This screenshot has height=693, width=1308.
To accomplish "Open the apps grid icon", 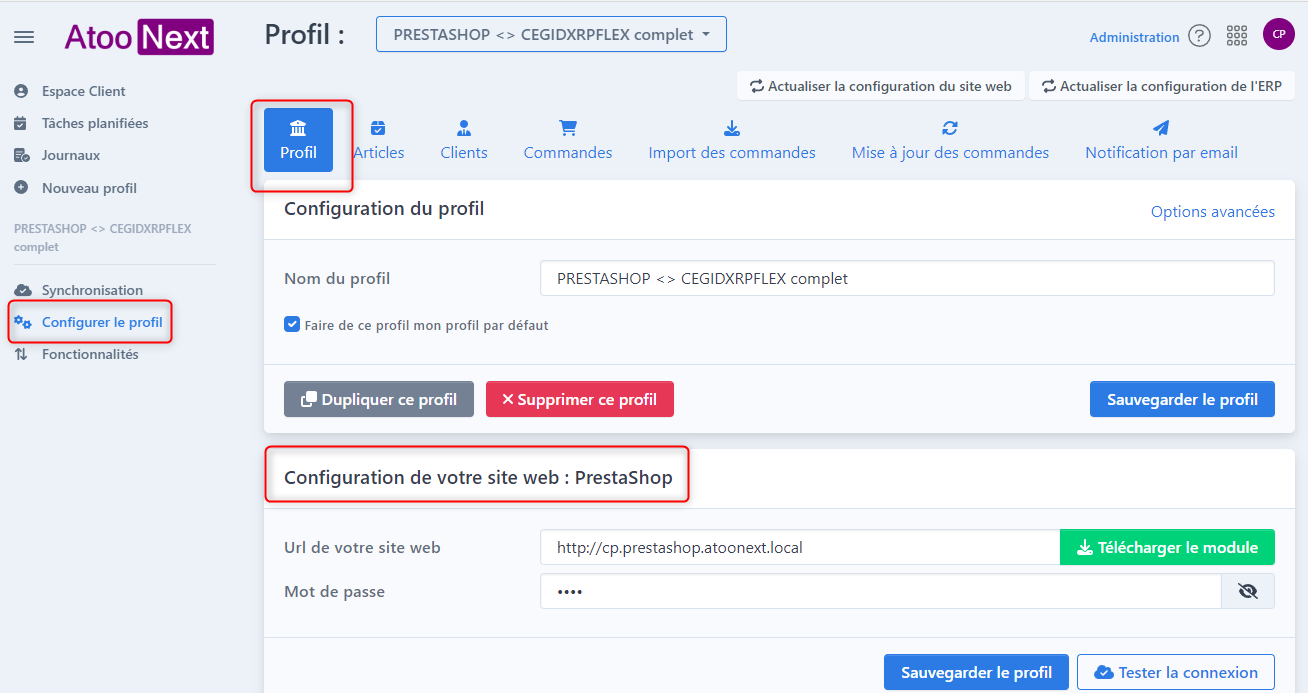I will [x=1237, y=36].
